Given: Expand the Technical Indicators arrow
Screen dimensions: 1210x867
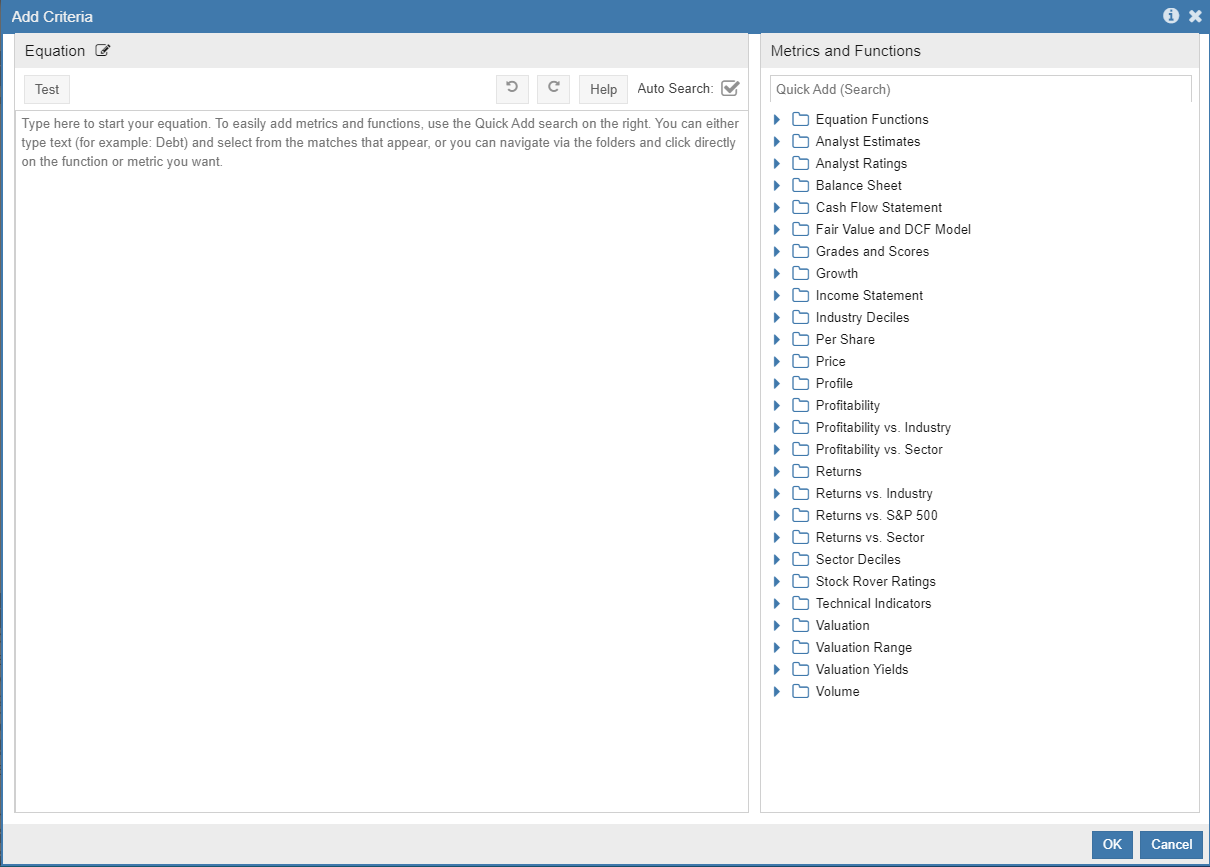Looking at the screenshot, I should [777, 603].
